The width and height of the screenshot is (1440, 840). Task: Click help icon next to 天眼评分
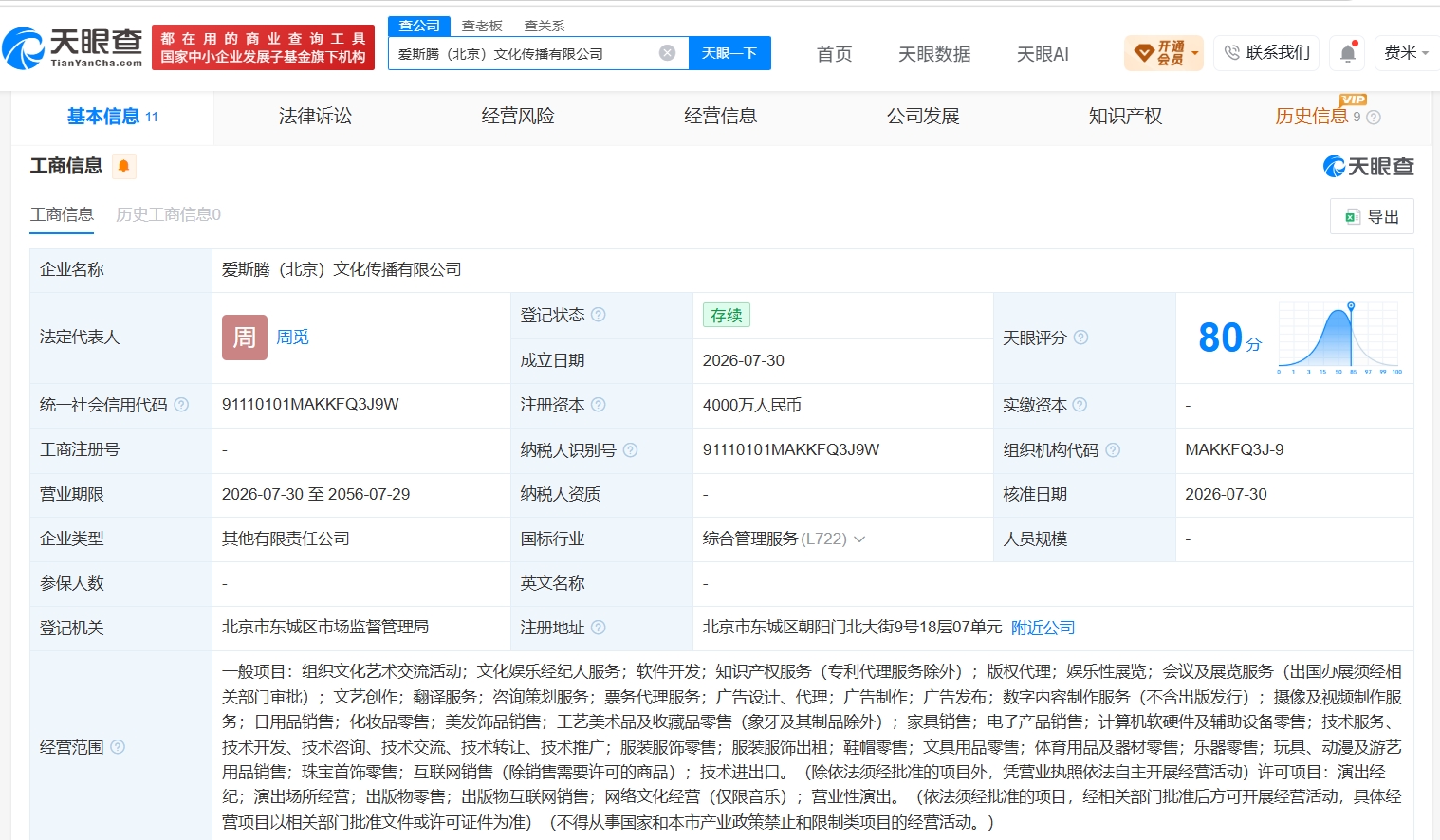(x=1080, y=338)
